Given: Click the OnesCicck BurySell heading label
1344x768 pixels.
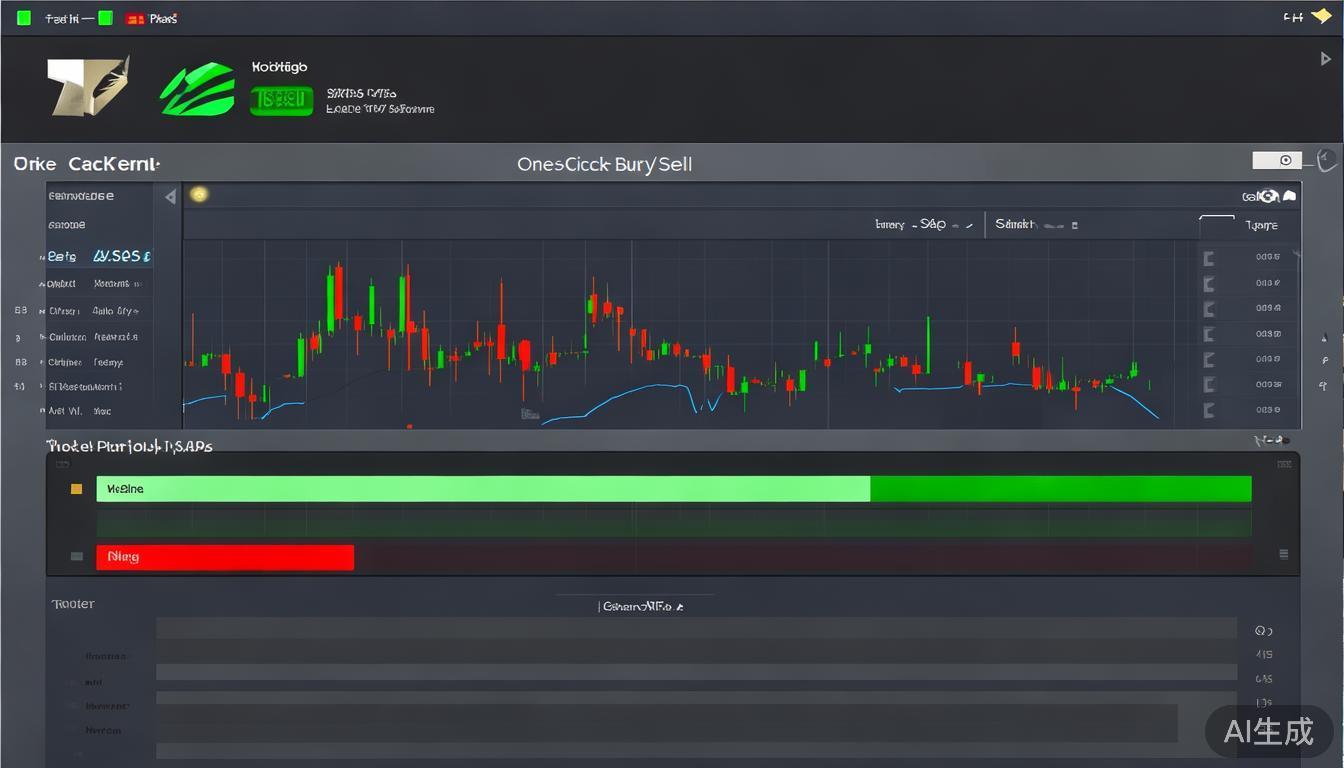Looking at the screenshot, I should pyautogui.click(x=604, y=164).
